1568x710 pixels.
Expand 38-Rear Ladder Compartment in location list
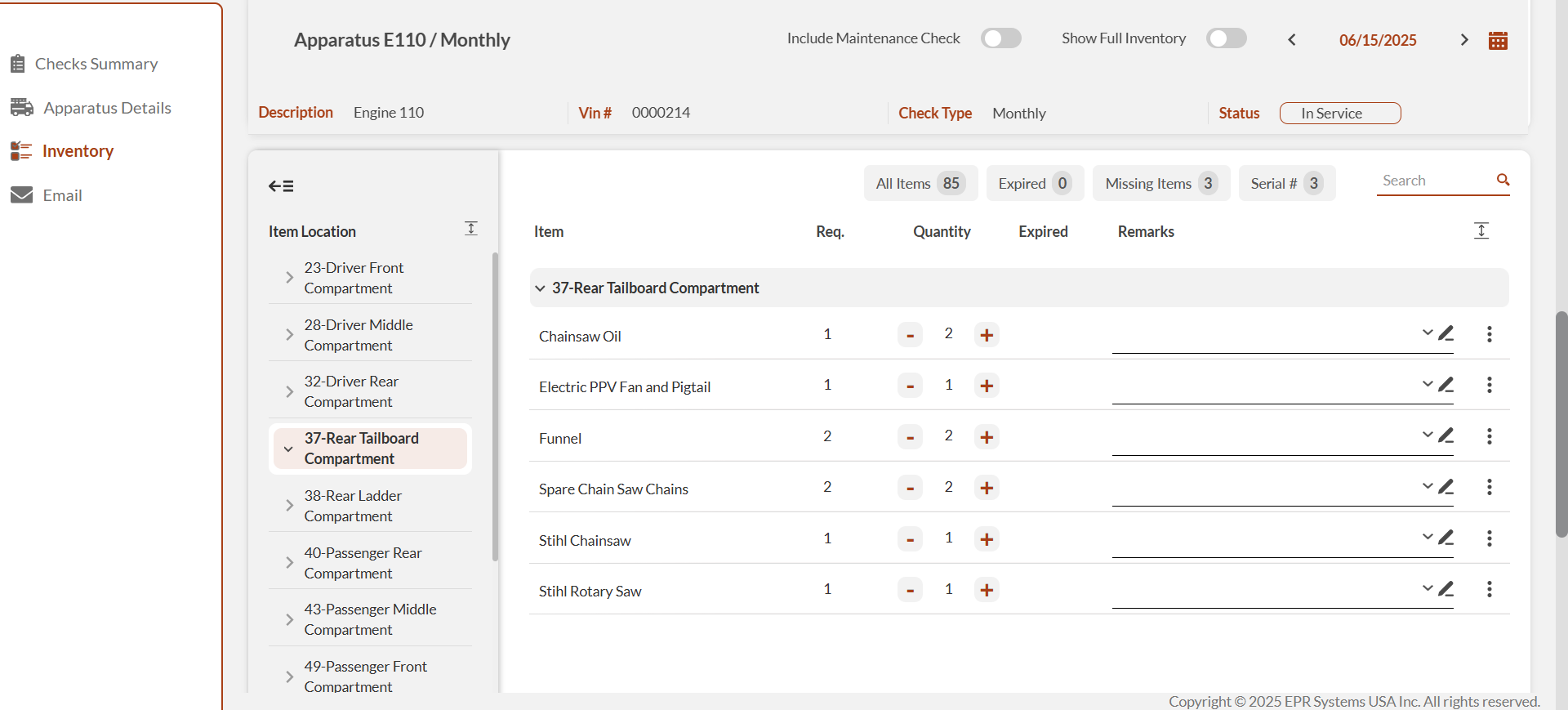[289, 506]
